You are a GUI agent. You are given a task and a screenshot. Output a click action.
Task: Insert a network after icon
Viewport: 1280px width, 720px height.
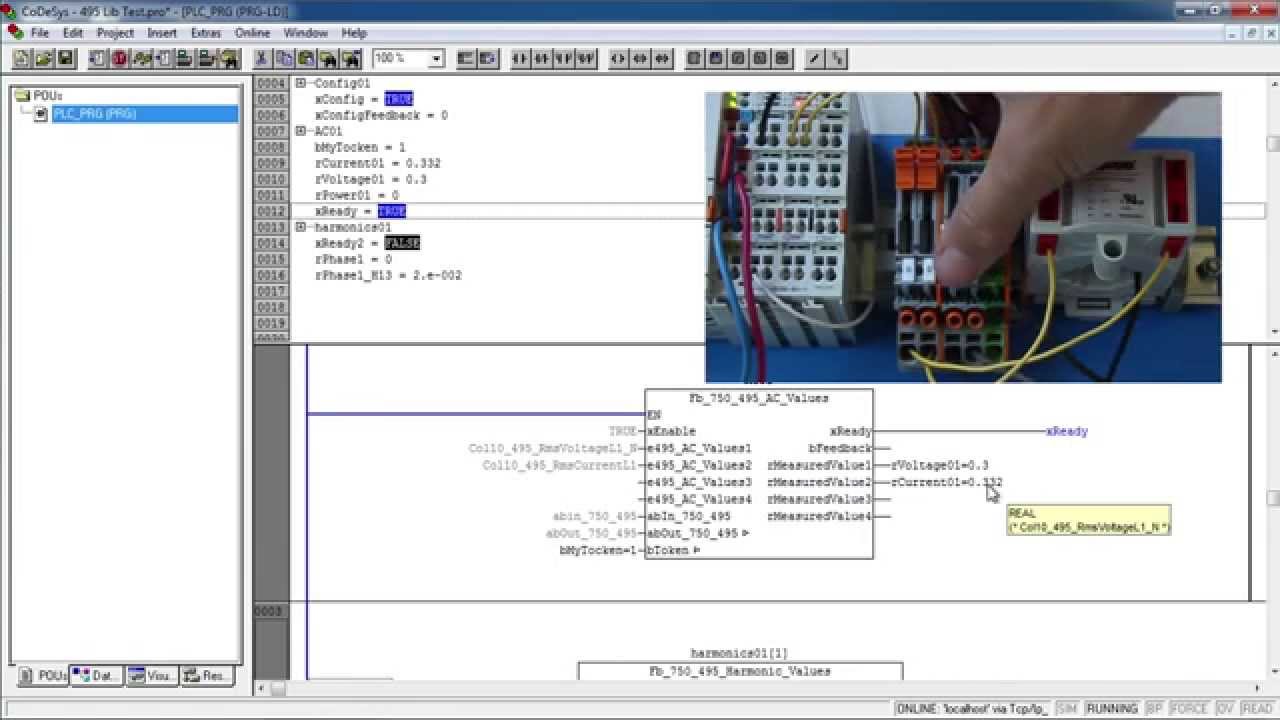point(487,59)
